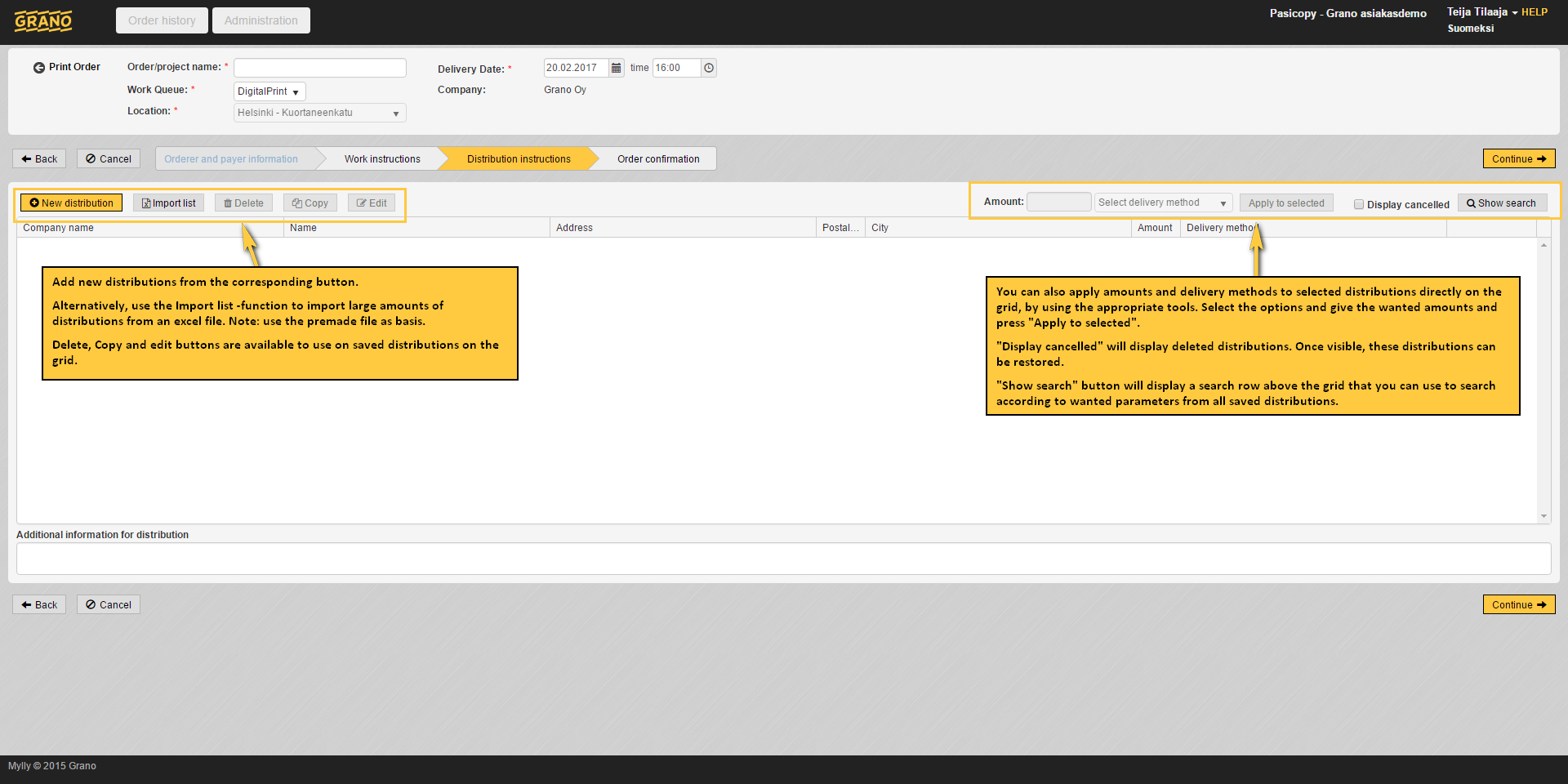This screenshot has width=1568, height=784.
Task: Open Select delivery method dropdown
Action: coord(1162,203)
